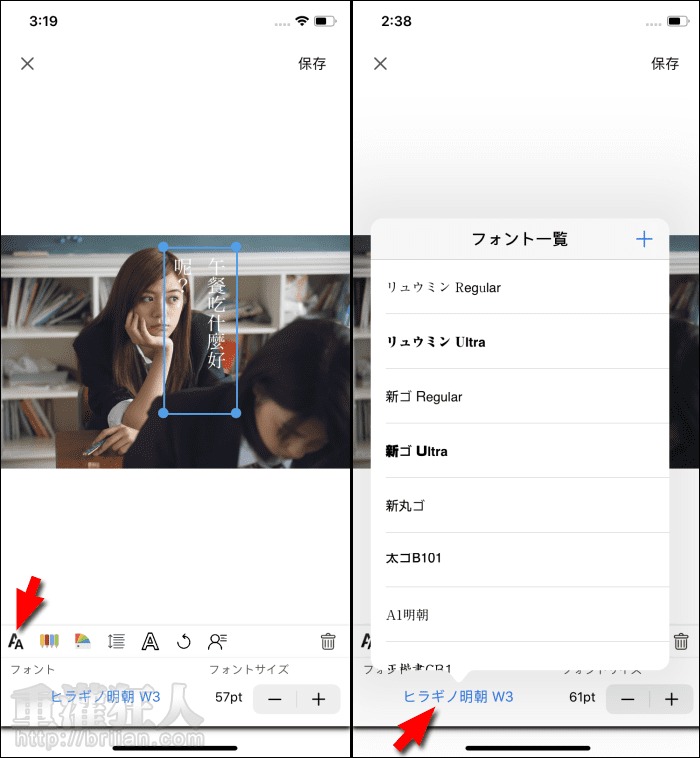Tap the outlined A text stroke icon

(x=150, y=642)
